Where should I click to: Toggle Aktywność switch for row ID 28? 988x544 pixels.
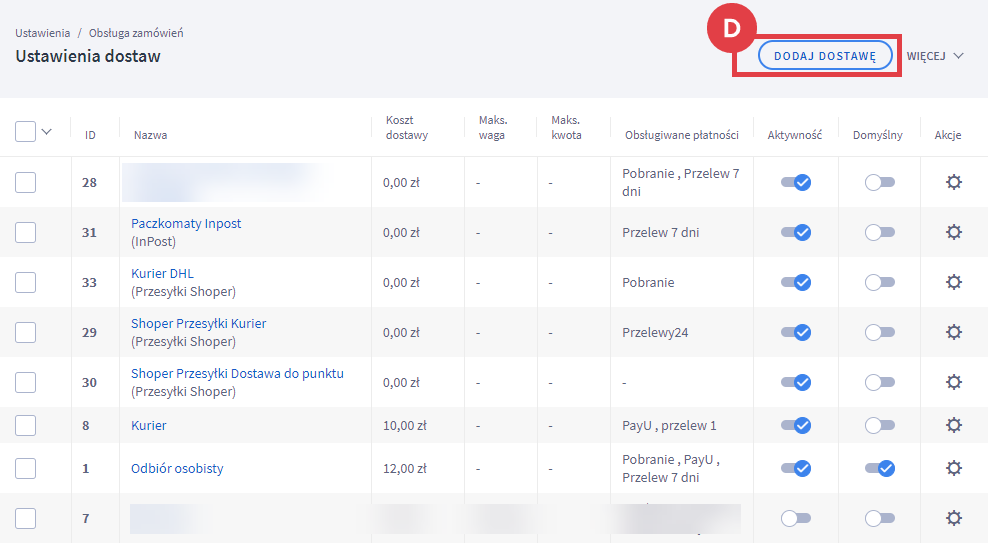pyautogui.click(x=796, y=182)
